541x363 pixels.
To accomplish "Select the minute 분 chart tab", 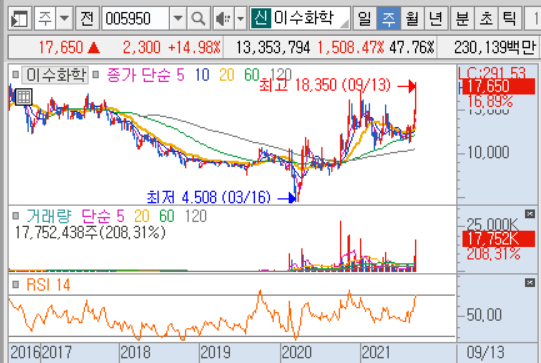I will click(x=462, y=18).
